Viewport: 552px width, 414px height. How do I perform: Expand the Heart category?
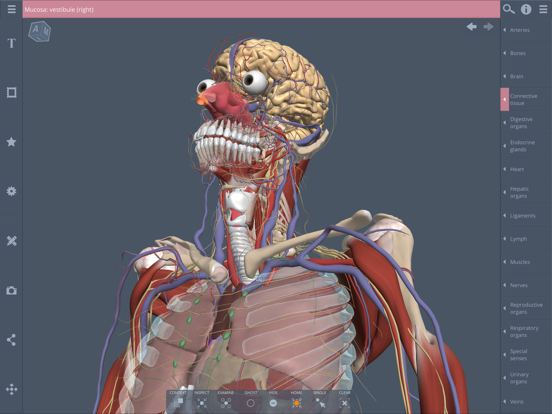[x=526, y=169]
